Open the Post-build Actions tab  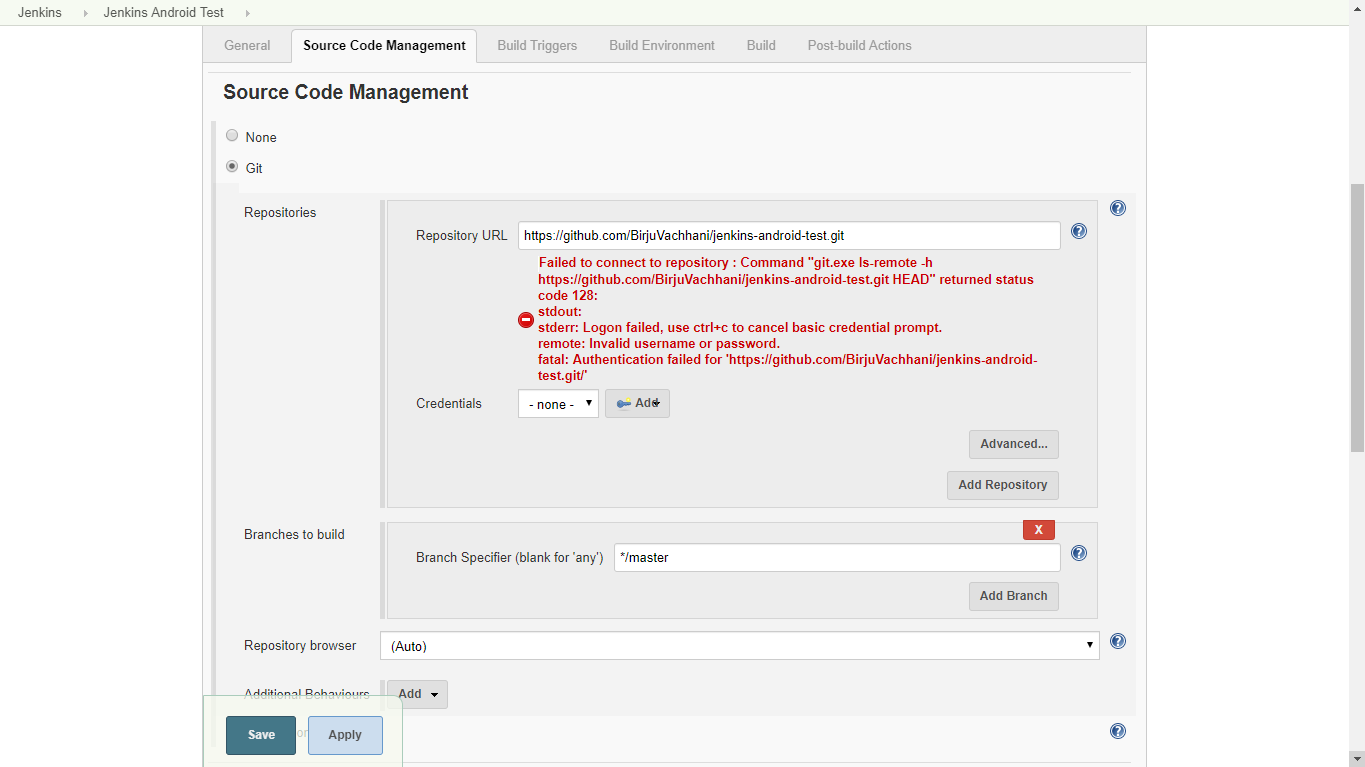[859, 45]
